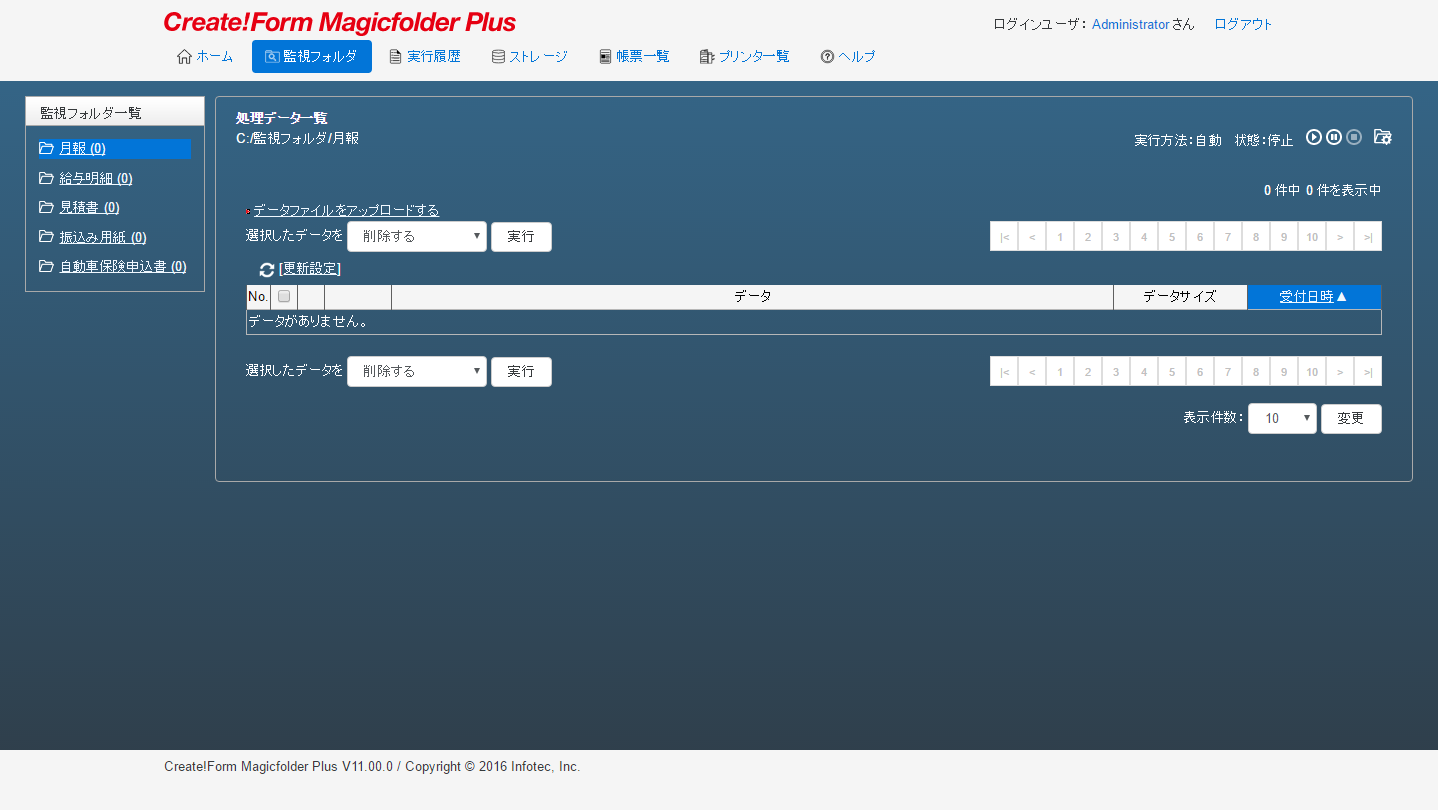Viewport: 1438px width, 810px height.
Task: Click the データサイズ column header
Action: click(1180, 297)
